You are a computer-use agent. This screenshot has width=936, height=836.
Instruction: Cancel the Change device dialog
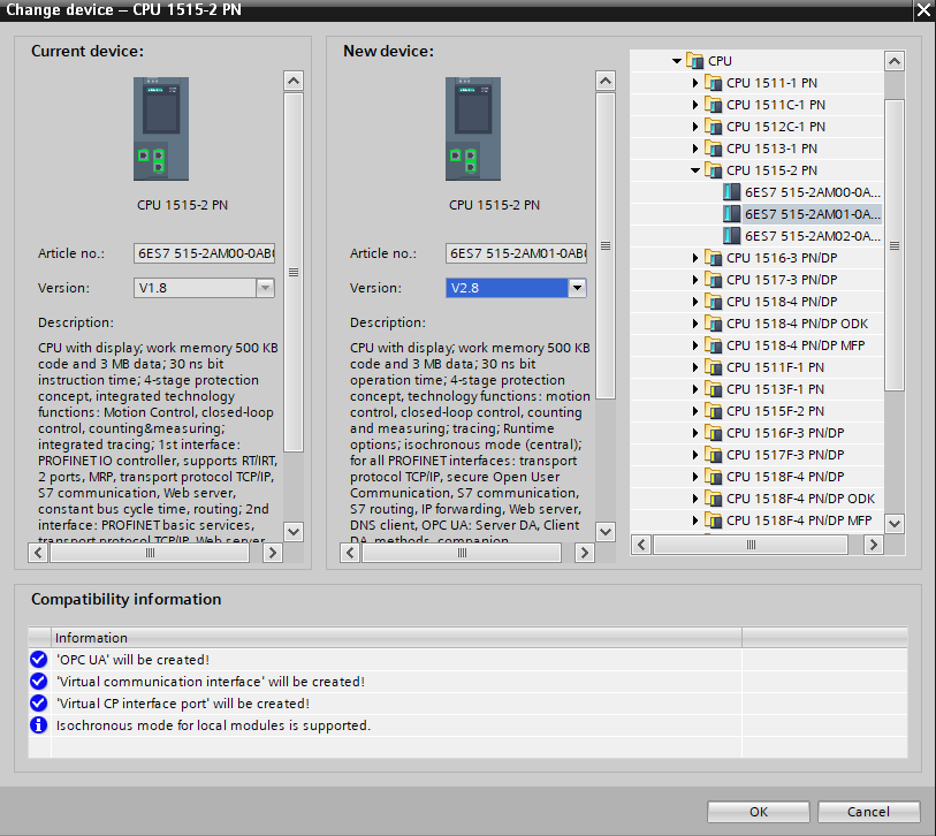pyautogui.click(x=869, y=812)
